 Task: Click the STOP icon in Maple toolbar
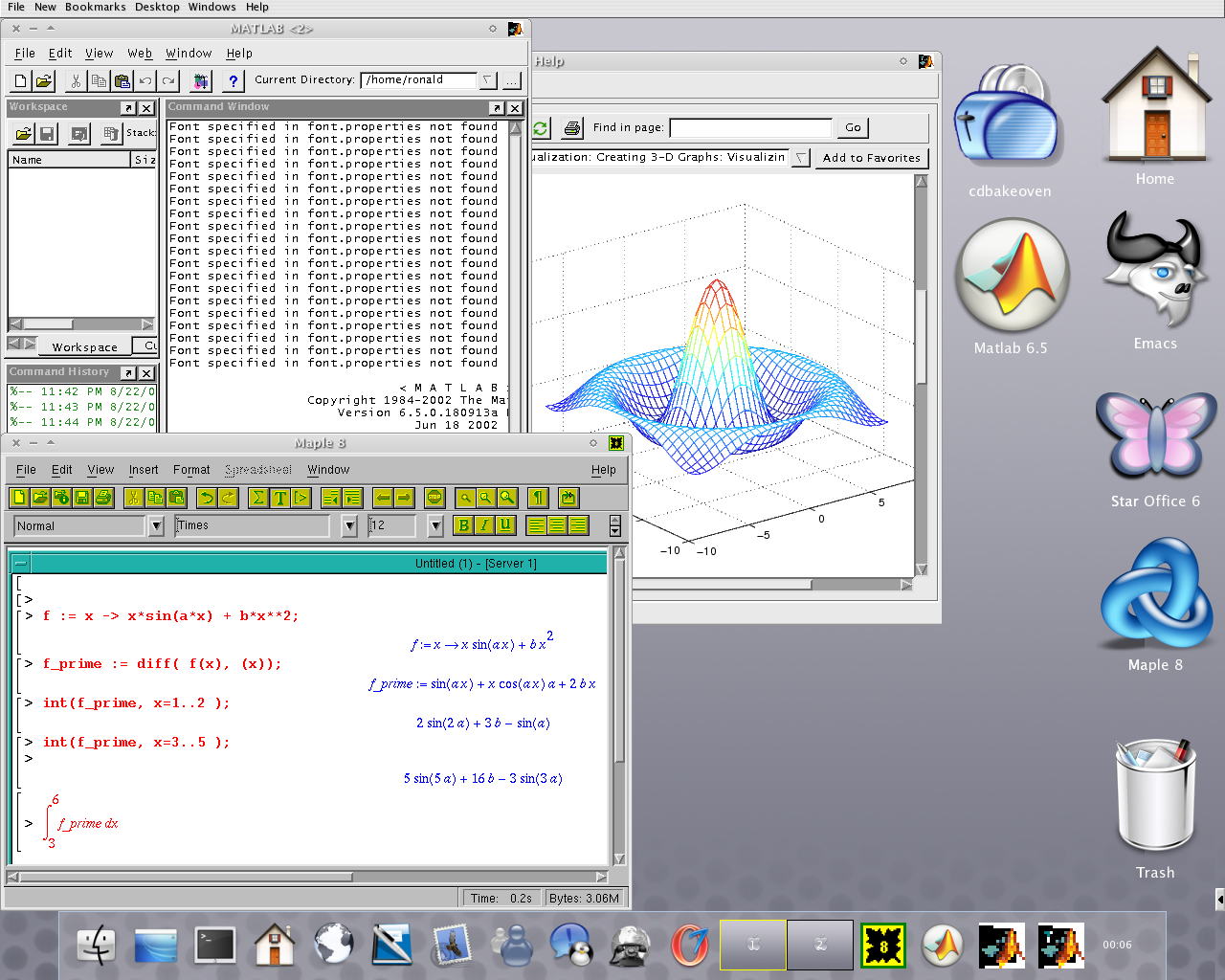coord(434,498)
